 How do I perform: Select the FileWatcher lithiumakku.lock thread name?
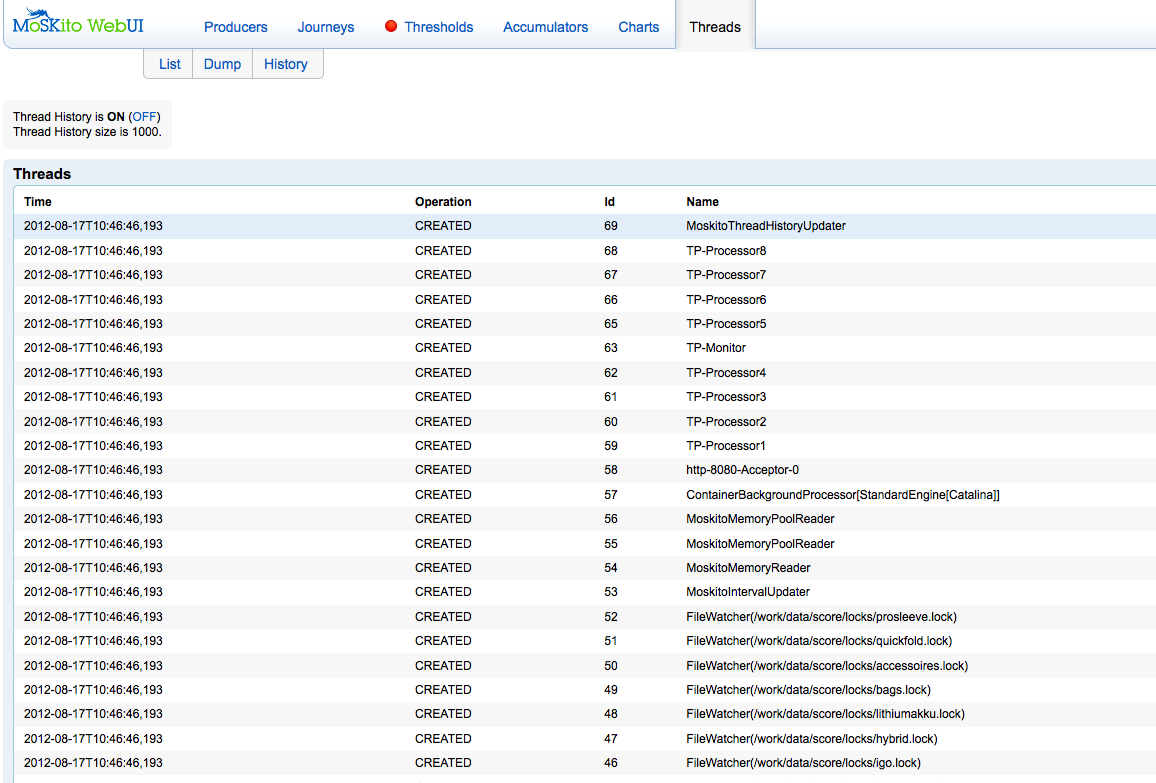point(826,714)
